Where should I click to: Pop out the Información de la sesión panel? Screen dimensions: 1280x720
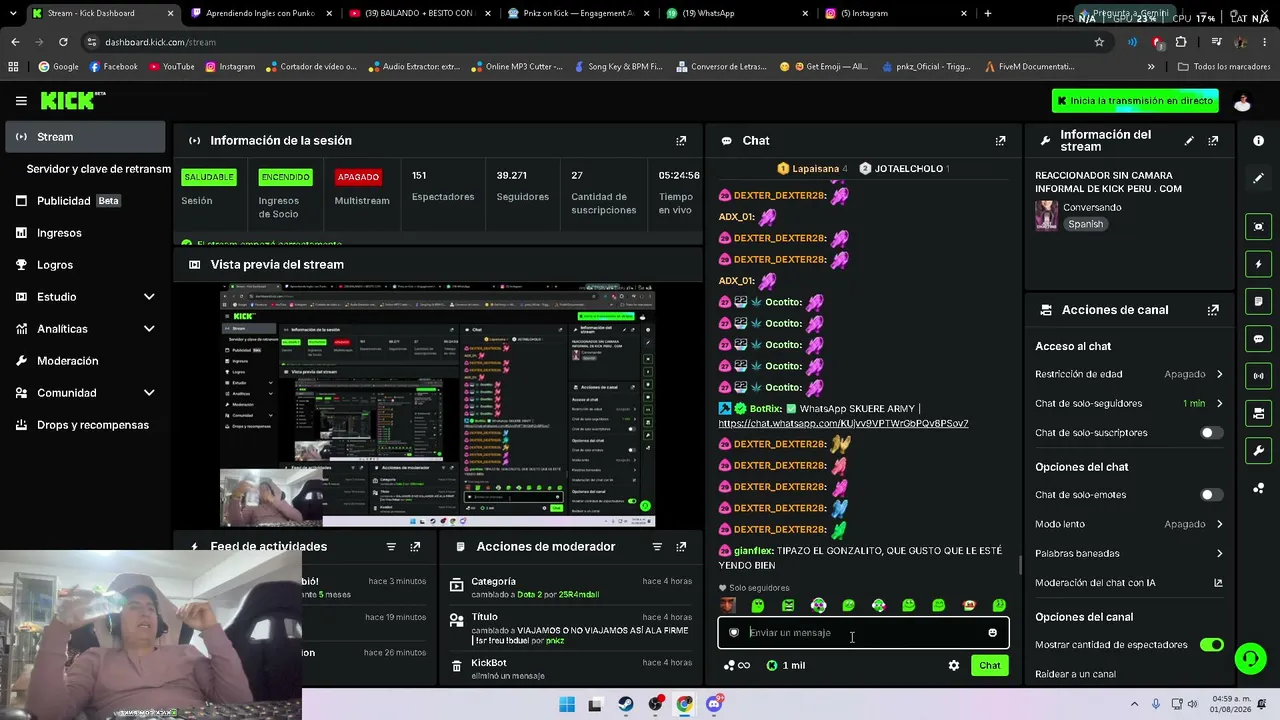pyautogui.click(x=681, y=141)
